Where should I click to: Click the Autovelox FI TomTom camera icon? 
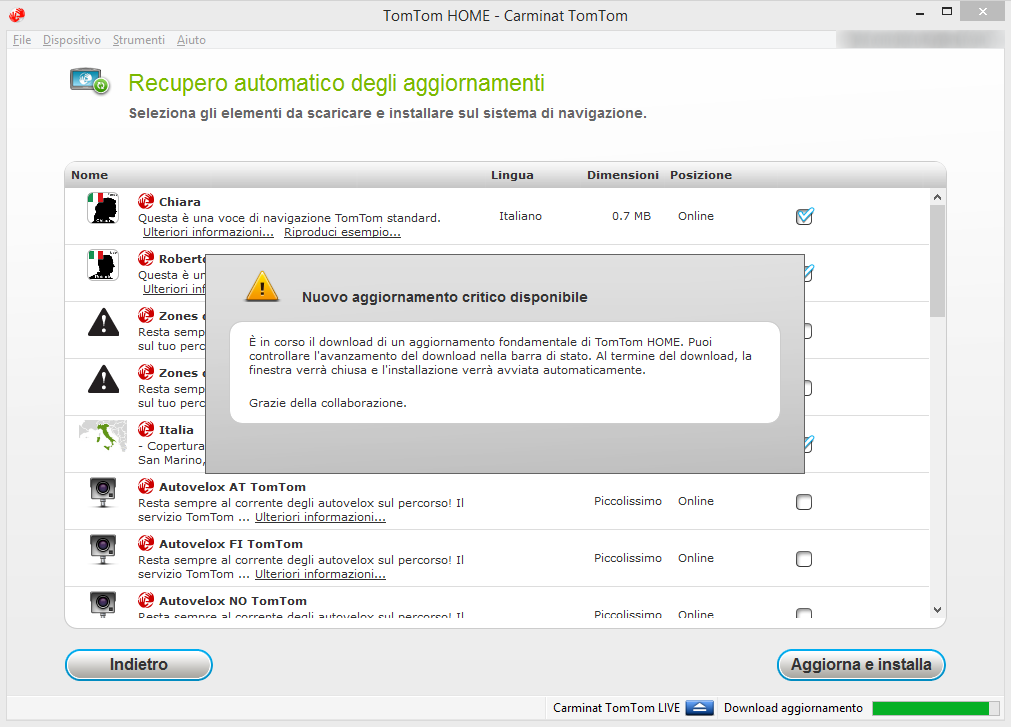(103, 549)
